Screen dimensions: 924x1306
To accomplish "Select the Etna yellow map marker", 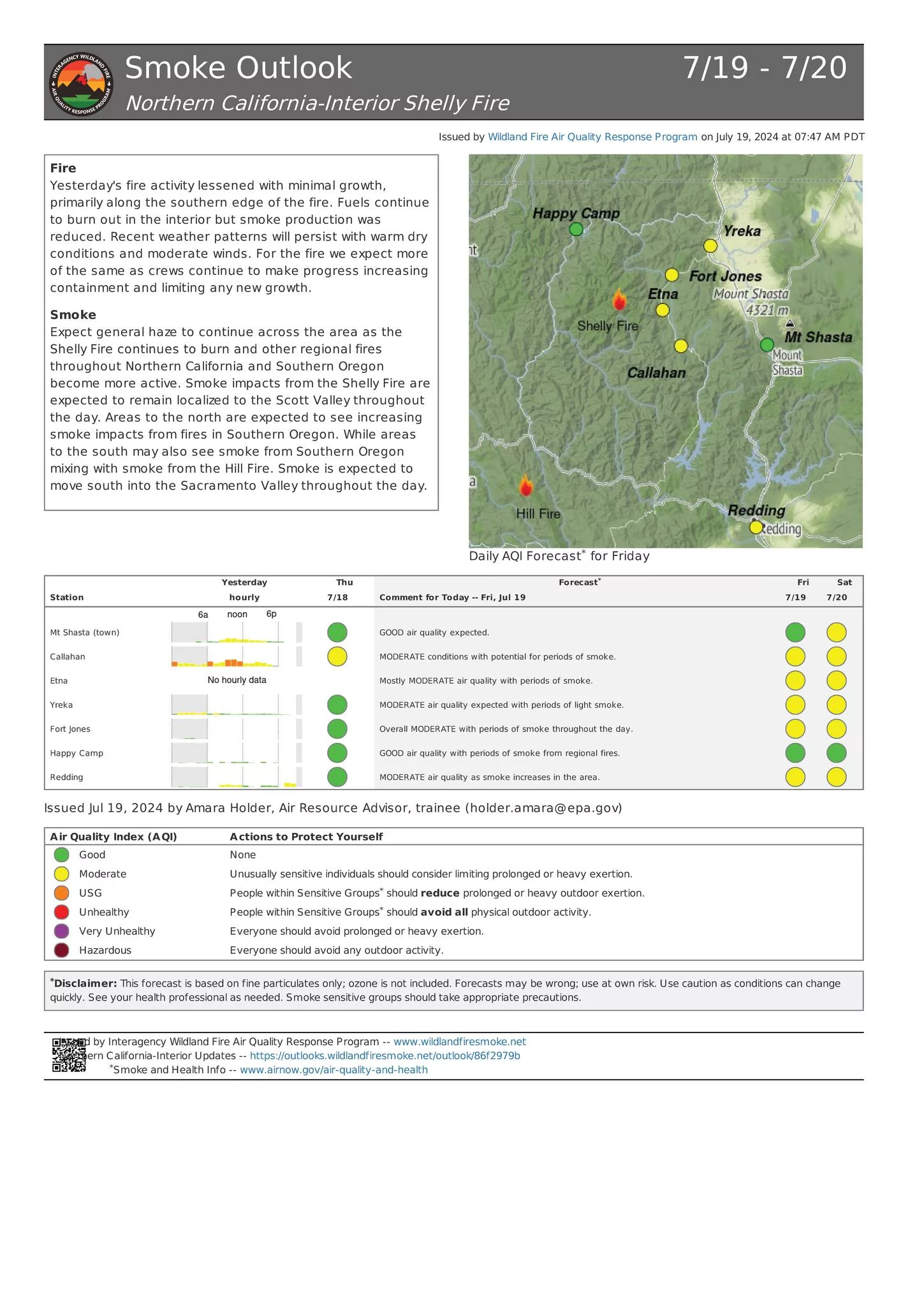I will (663, 310).
